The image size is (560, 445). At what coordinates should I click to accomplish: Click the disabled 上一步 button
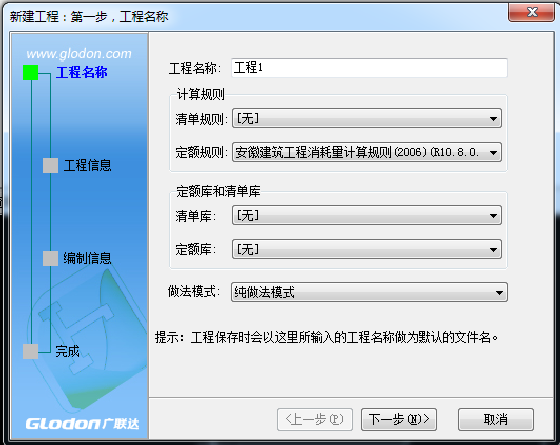(315, 419)
